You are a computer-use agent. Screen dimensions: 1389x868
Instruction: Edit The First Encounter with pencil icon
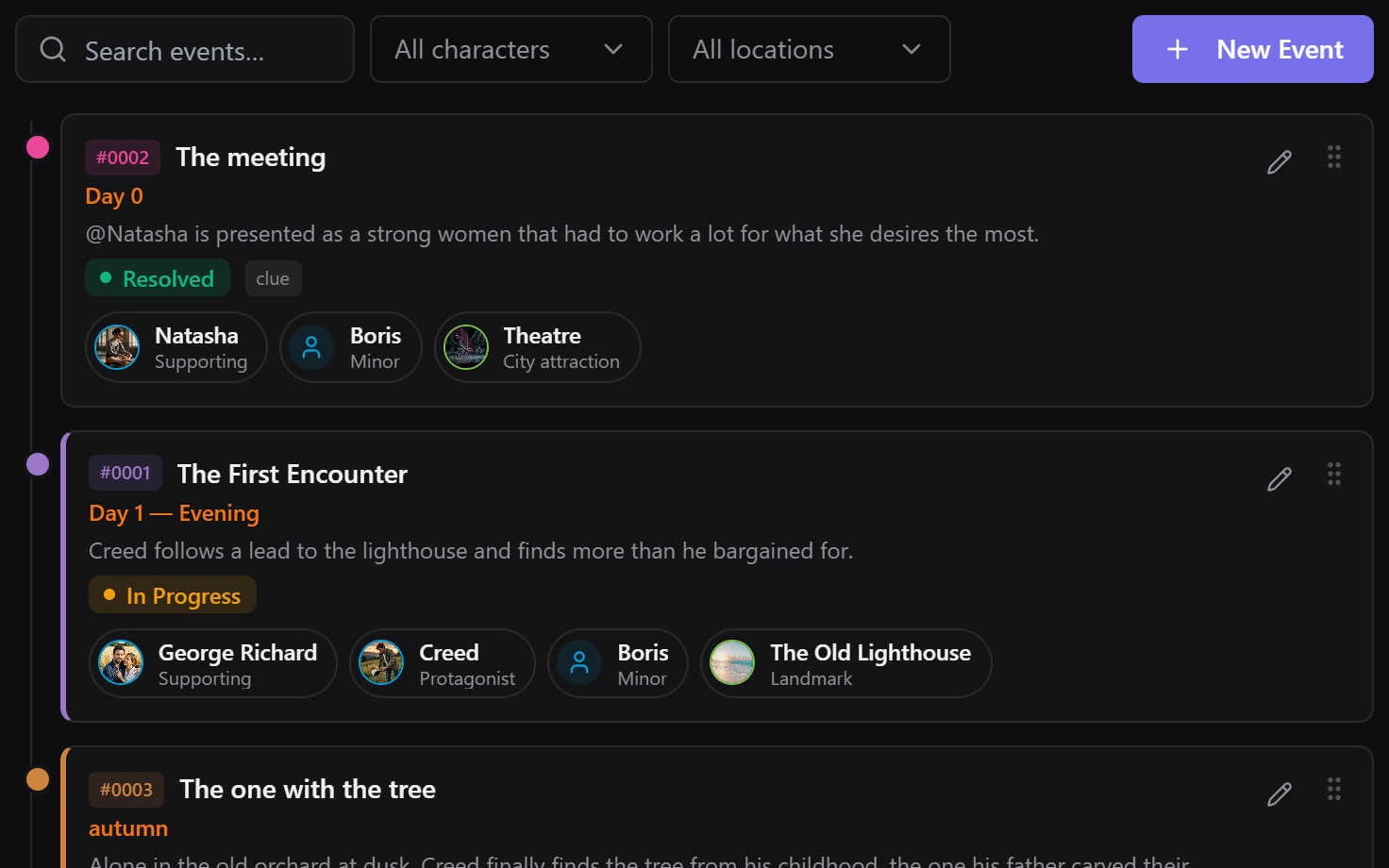coord(1279,479)
